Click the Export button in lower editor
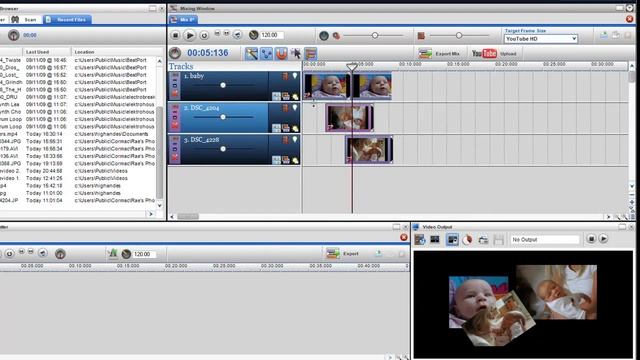The width and height of the screenshot is (640, 360). (x=343, y=254)
